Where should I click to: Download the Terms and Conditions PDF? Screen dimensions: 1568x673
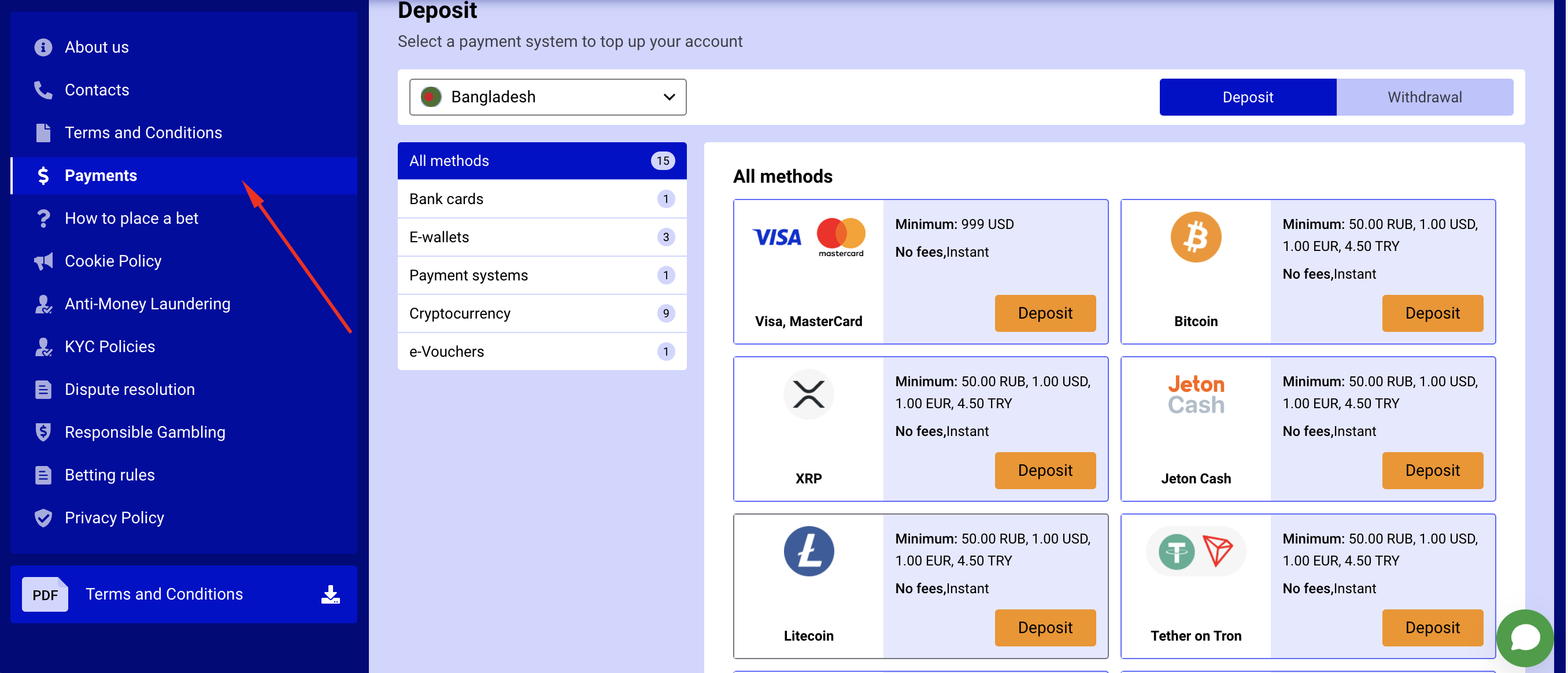click(x=330, y=594)
